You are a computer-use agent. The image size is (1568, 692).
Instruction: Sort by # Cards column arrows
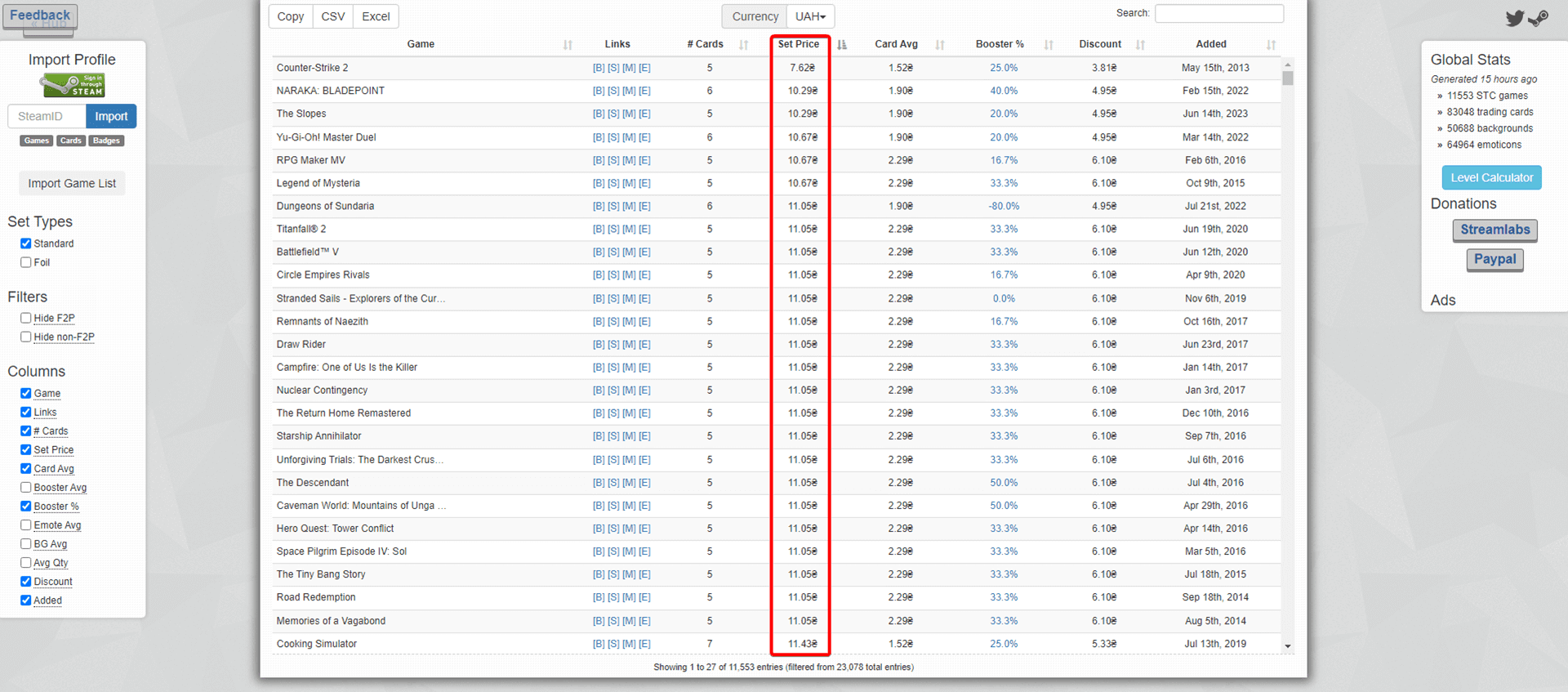pos(743,45)
